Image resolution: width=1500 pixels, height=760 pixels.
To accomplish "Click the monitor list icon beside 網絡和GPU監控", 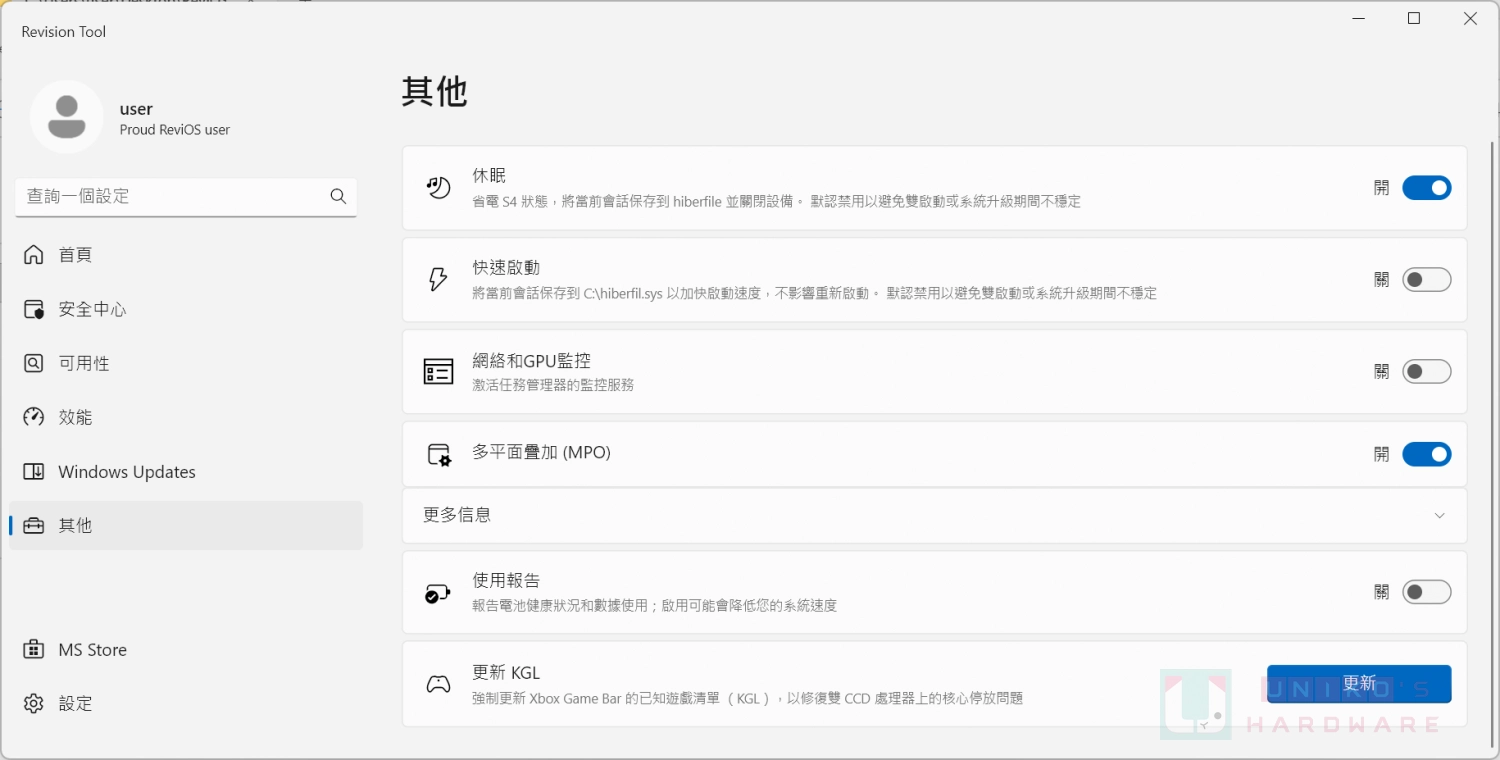I will [x=438, y=371].
